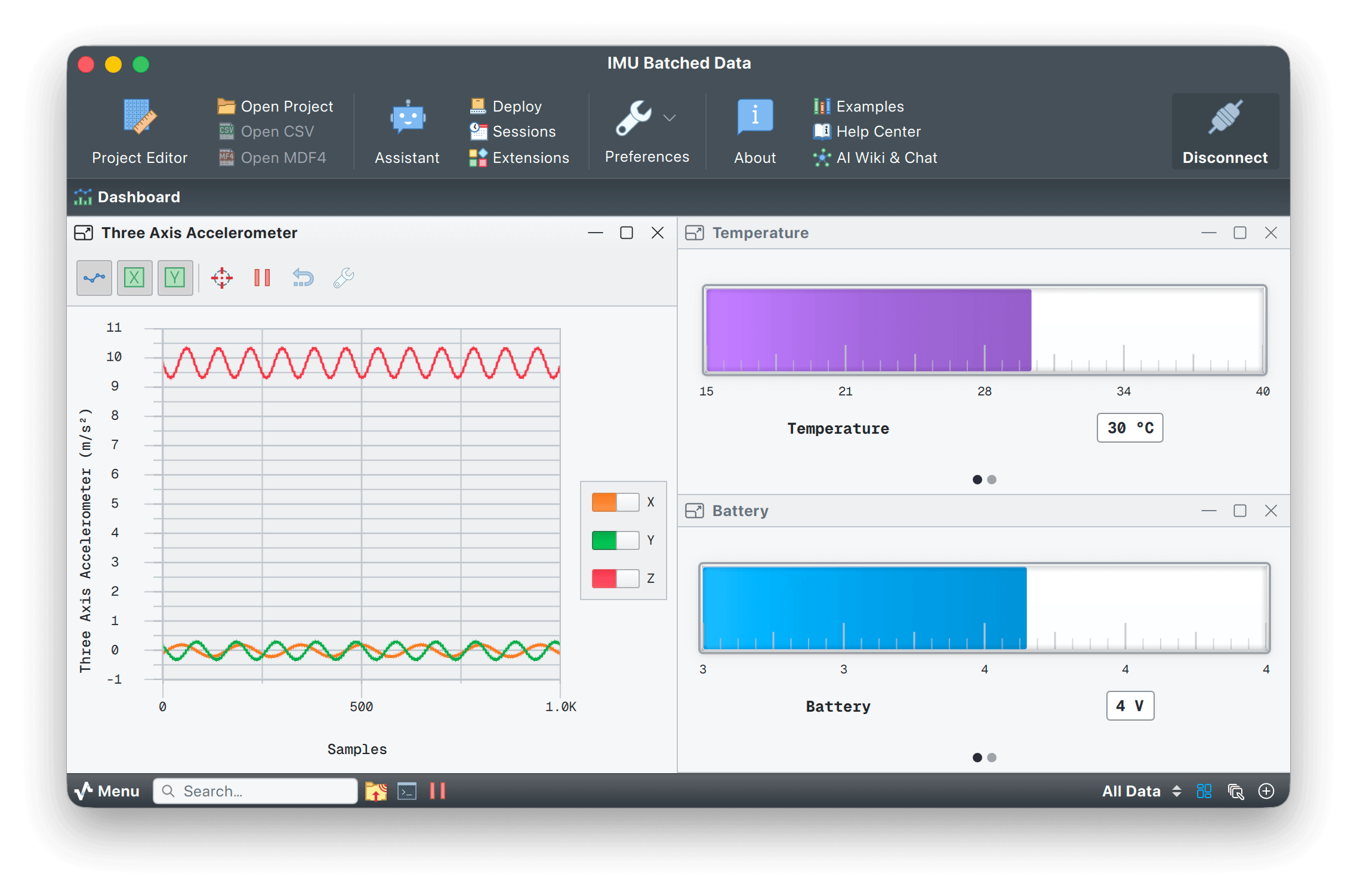Minimize the Temperature panel
This screenshot has height=896, width=1357.
coord(1209,233)
